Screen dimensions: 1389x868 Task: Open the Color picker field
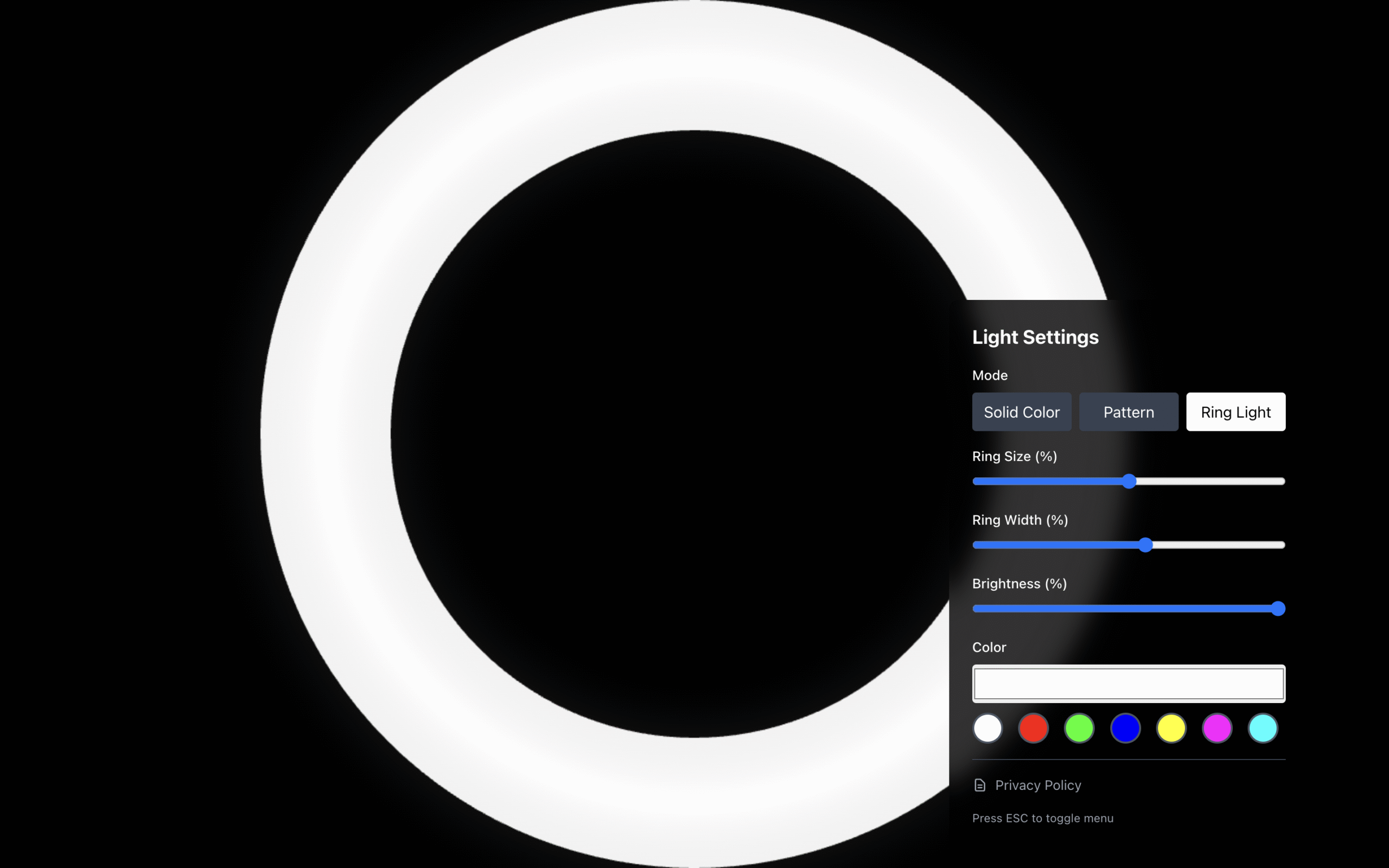point(1129,683)
